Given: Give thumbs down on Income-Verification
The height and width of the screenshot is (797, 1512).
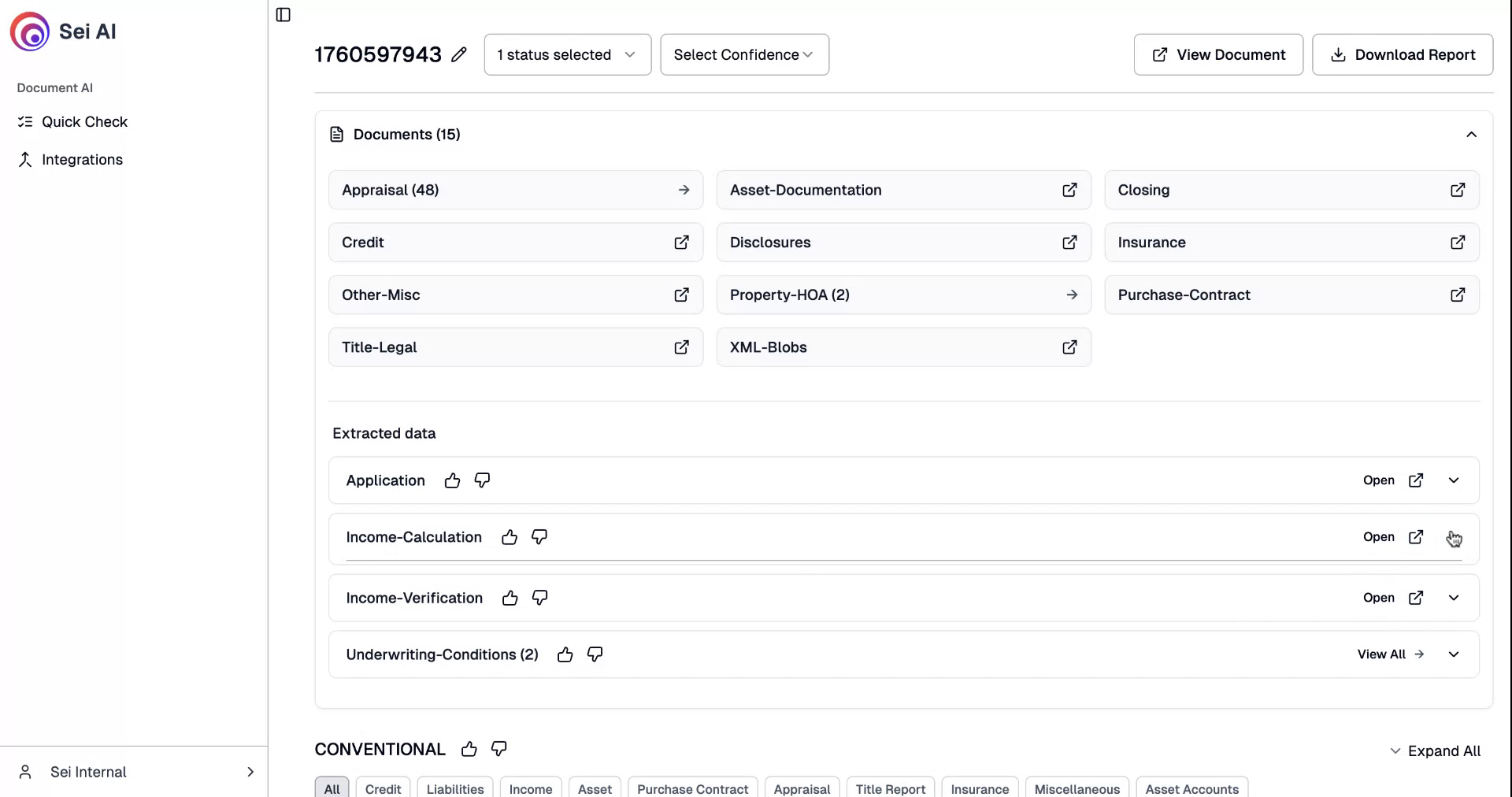Looking at the screenshot, I should tap(539, 599).
